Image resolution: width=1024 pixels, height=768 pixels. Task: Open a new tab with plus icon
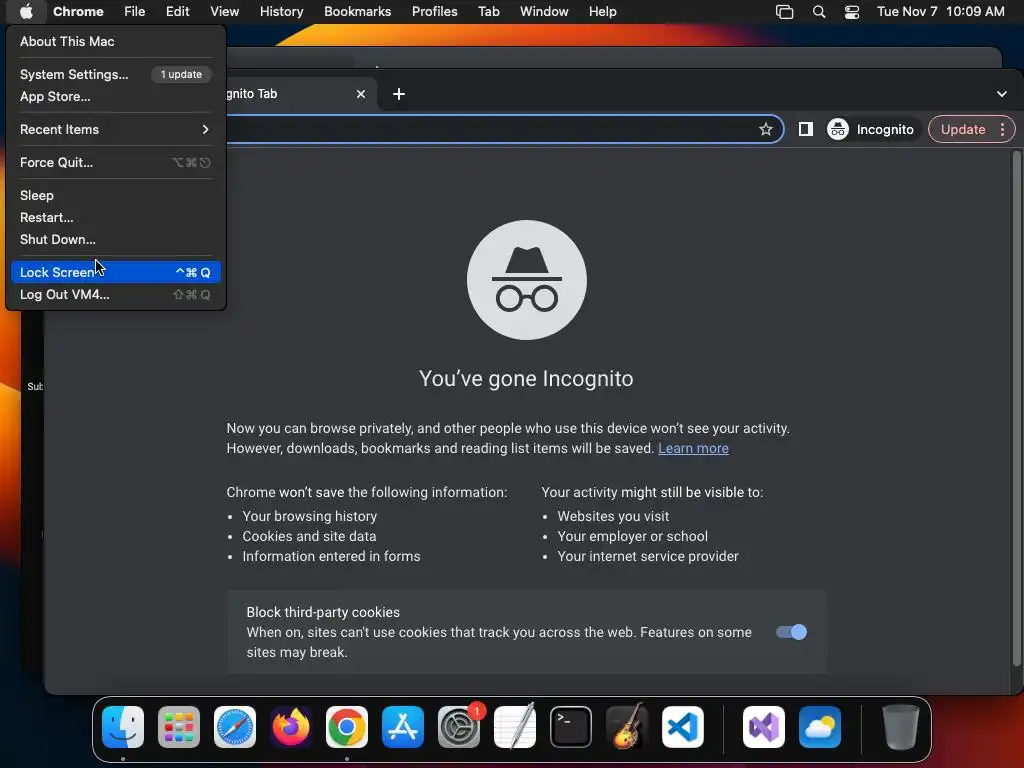point(398,94)
